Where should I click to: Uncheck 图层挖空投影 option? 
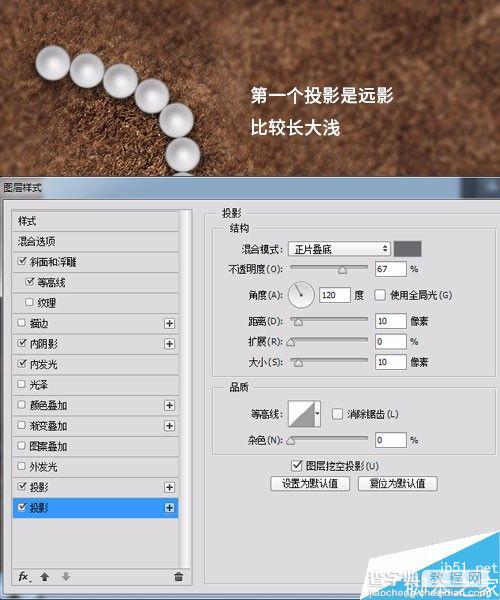pyautogui.click(x=296, y=466)
